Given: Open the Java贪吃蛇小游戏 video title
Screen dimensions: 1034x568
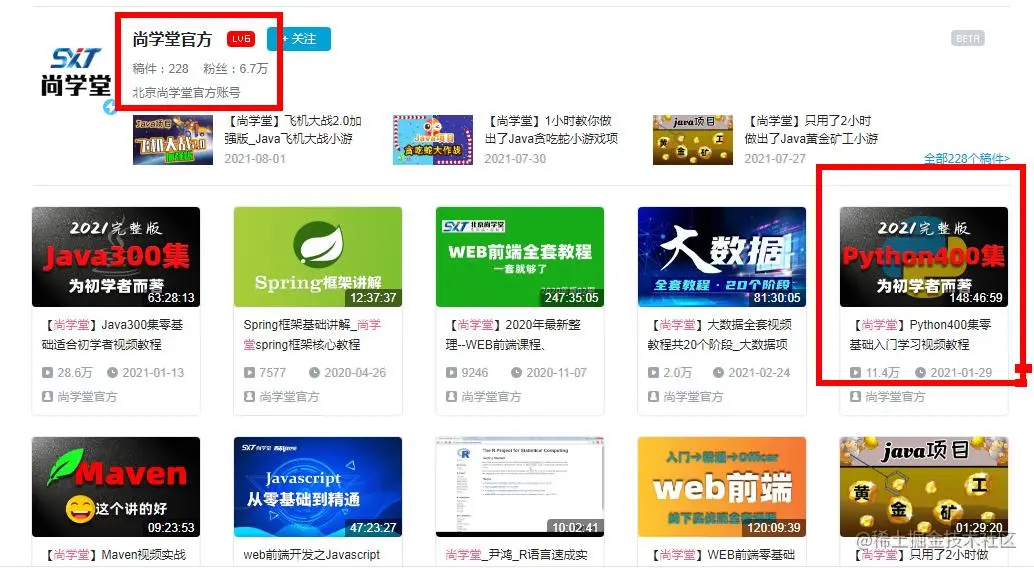Looking at the screenshot, I should pyautogui.click(x=551, y=129).
